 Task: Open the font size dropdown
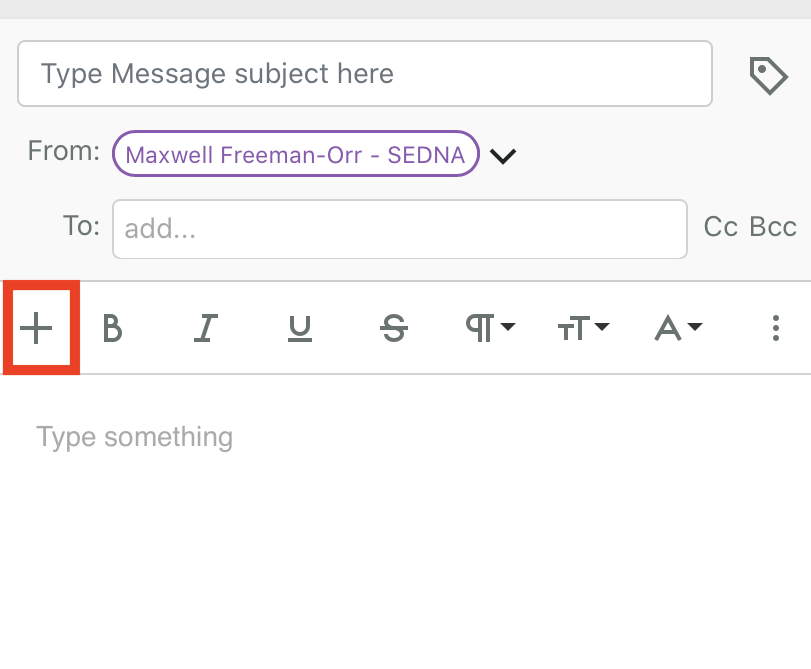point(583,328)
